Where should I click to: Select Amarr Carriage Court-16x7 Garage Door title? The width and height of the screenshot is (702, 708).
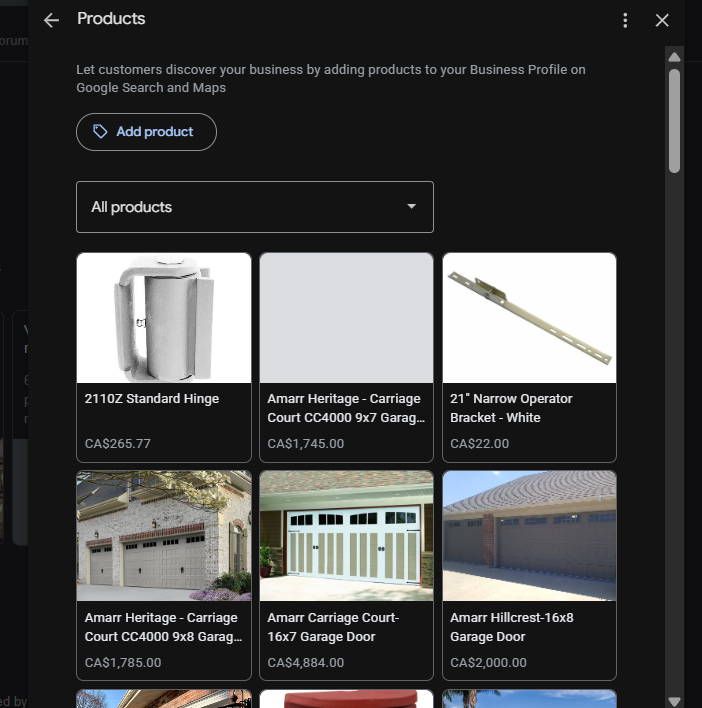click(x=333, y=627)
